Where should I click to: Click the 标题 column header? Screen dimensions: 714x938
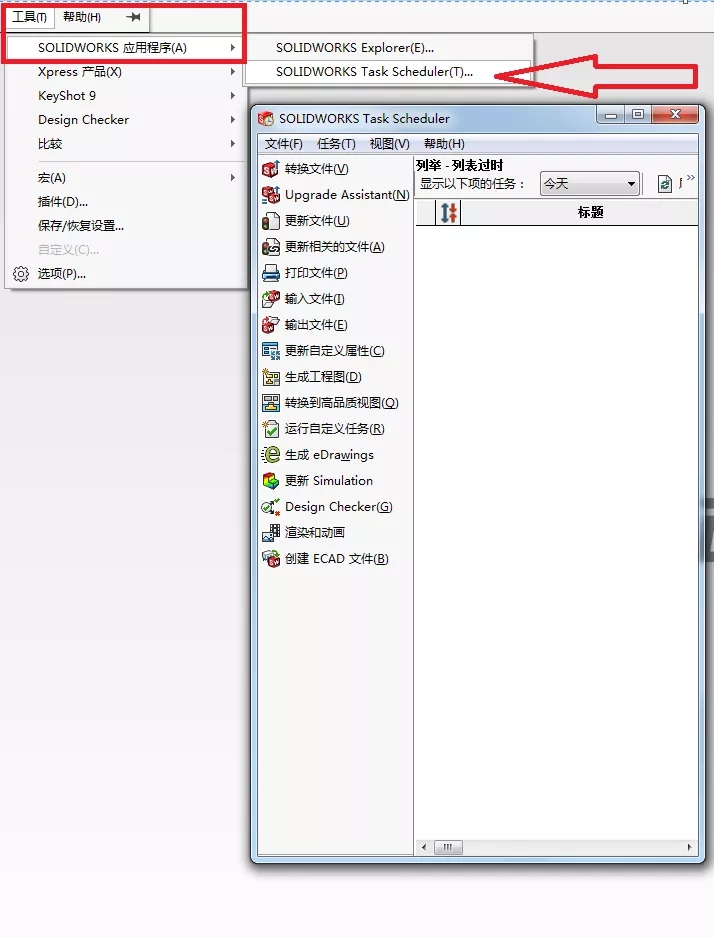click(590, 212)
